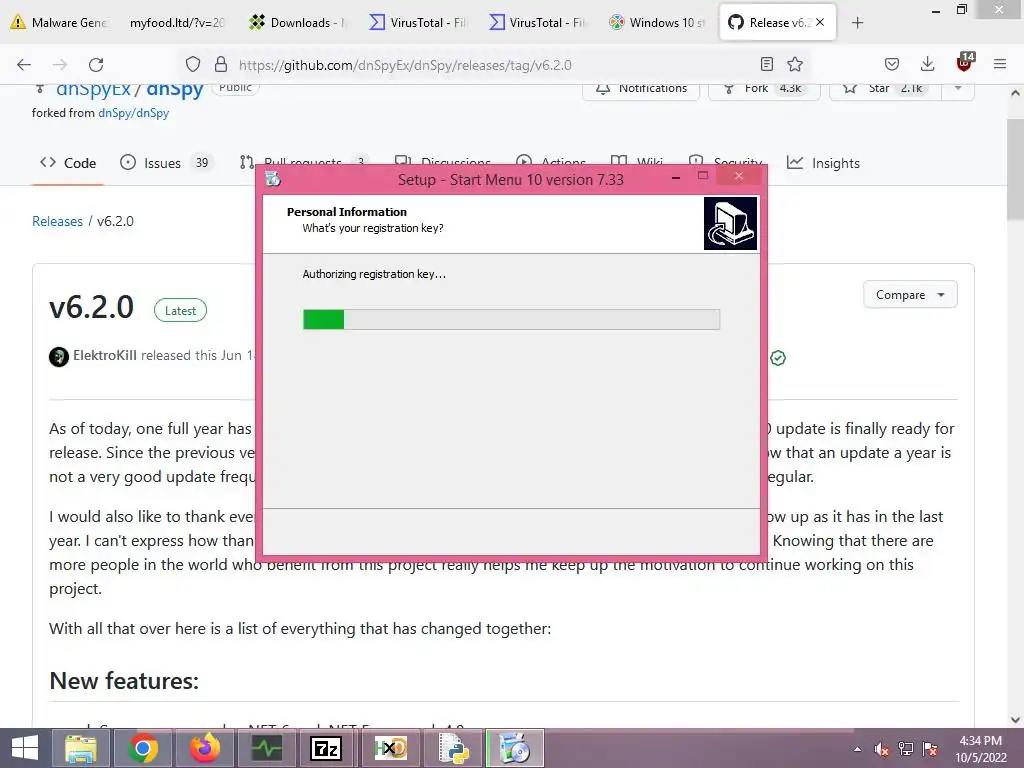Click setup progress bar
This screenshot has height=768, width=1024.
tap(511, 319)
